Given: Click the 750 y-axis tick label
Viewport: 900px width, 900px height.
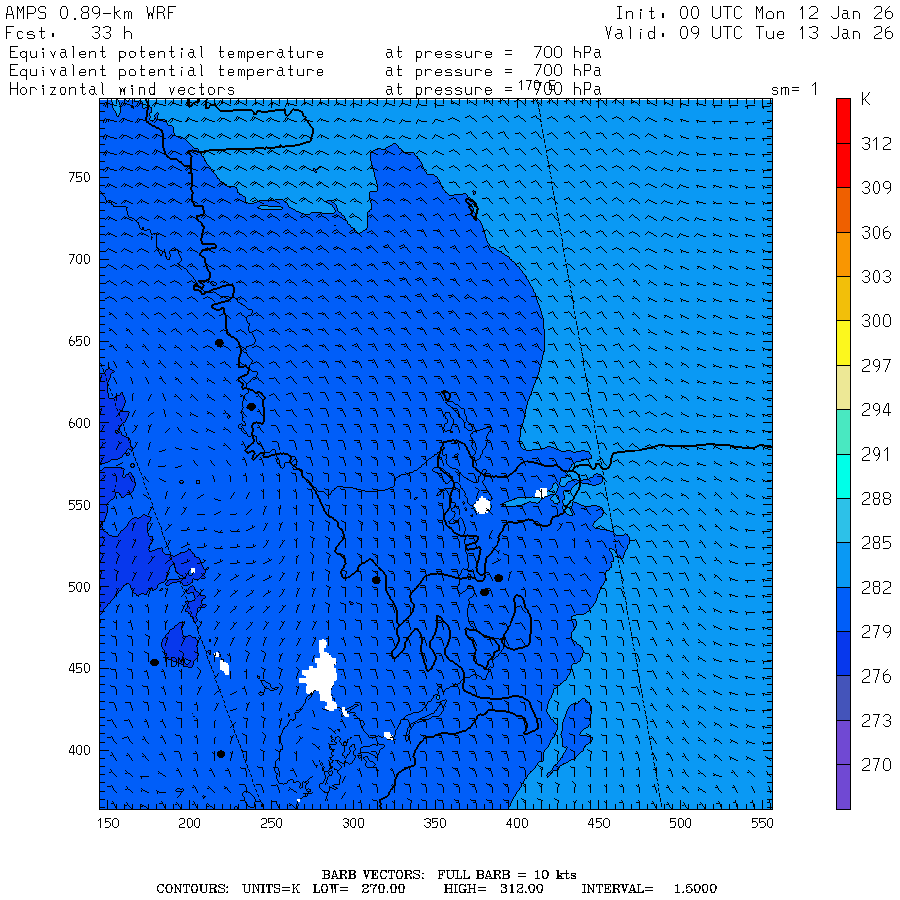Looking at the screenshot, I should [x=79, y=177].
